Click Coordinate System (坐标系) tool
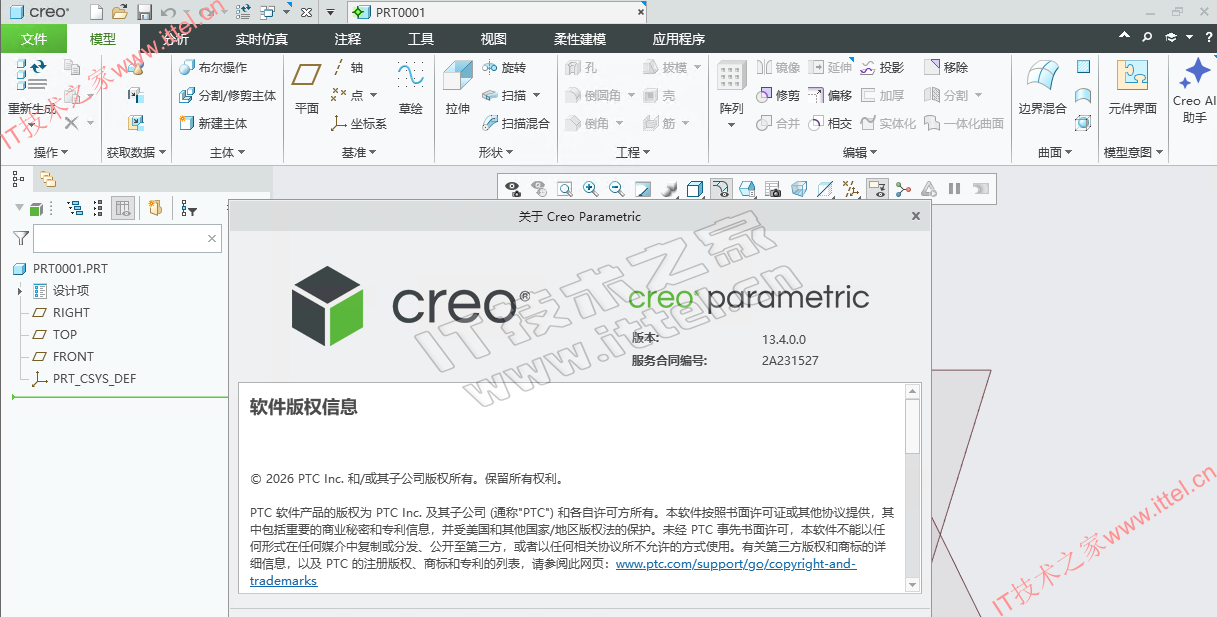This screenshot has width=1217, height=617. (359, 123)
